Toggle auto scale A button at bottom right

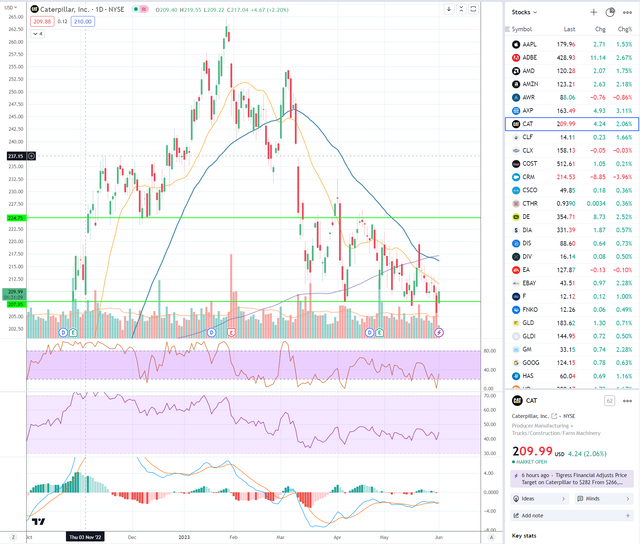[x=491, y=537]
